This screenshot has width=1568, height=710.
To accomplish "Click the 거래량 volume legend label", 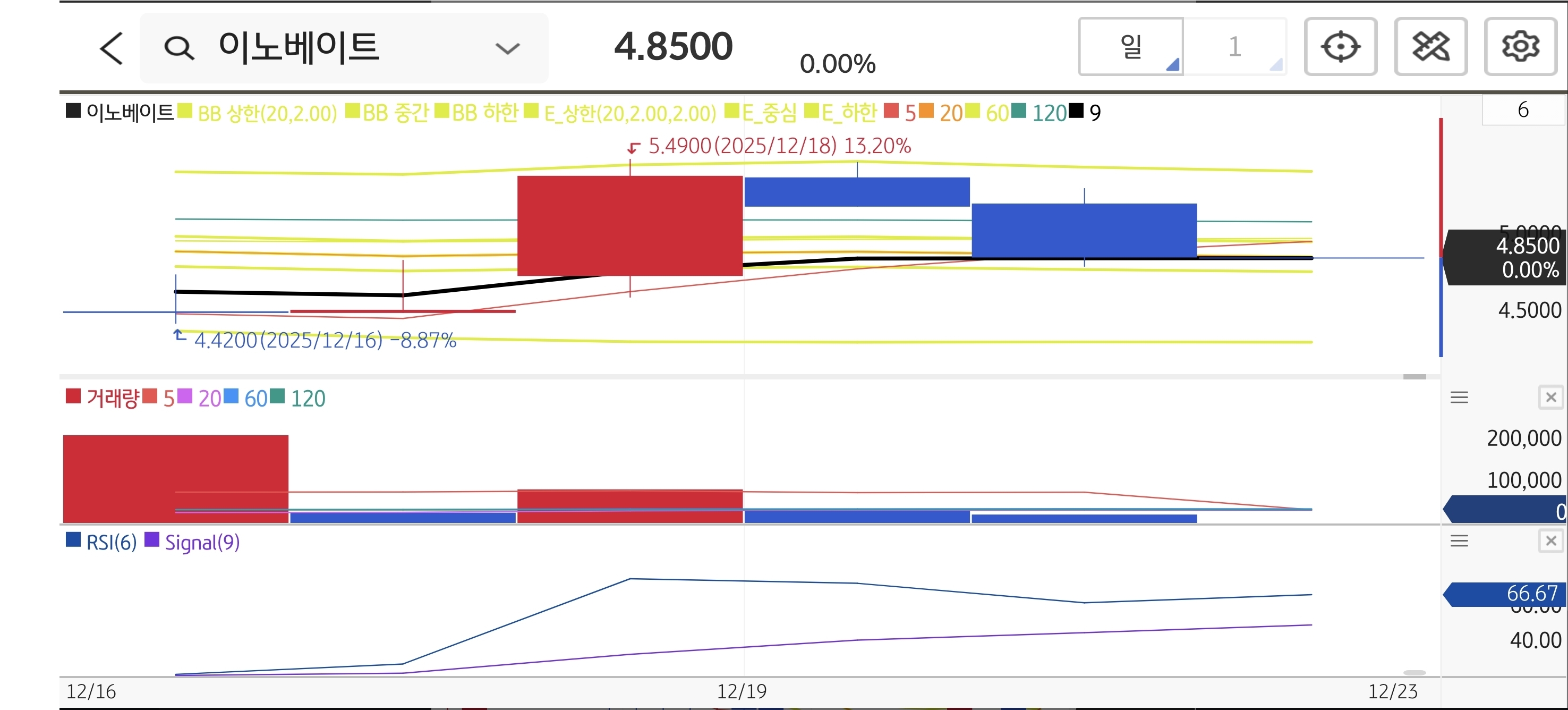I will click(113, 398).
